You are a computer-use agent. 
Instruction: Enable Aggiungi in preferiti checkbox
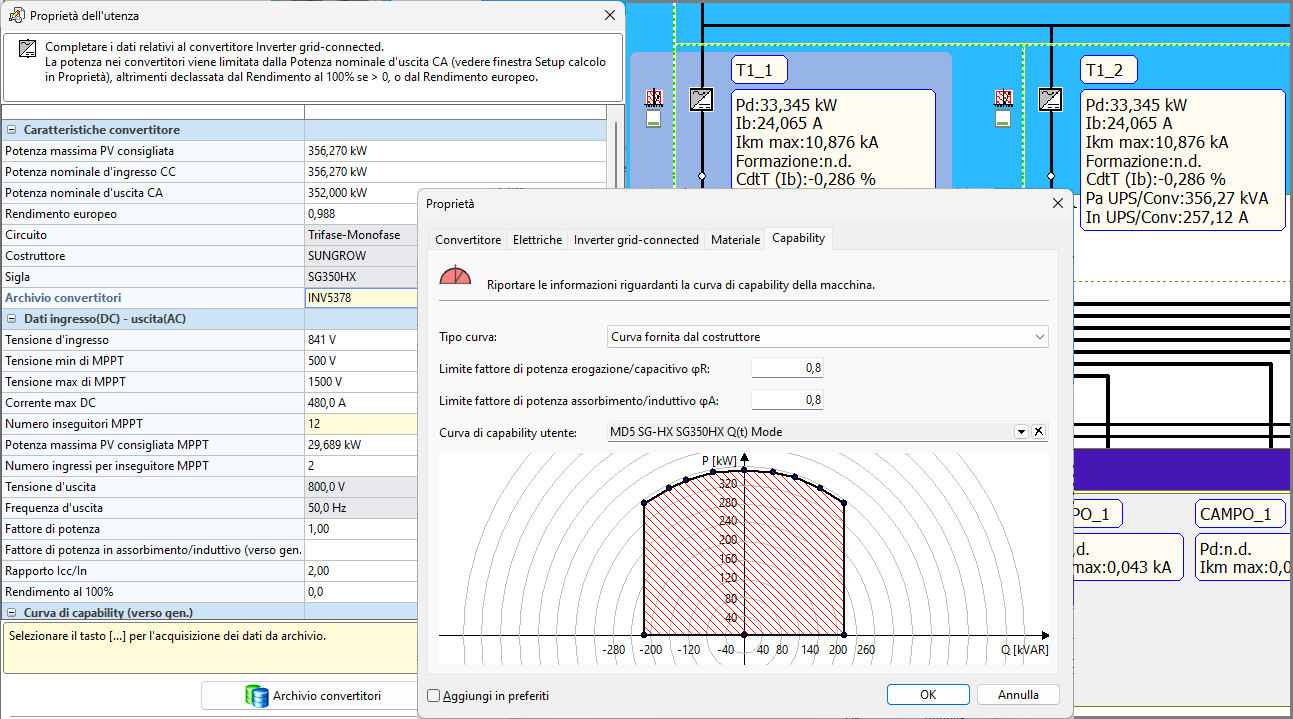434,696
